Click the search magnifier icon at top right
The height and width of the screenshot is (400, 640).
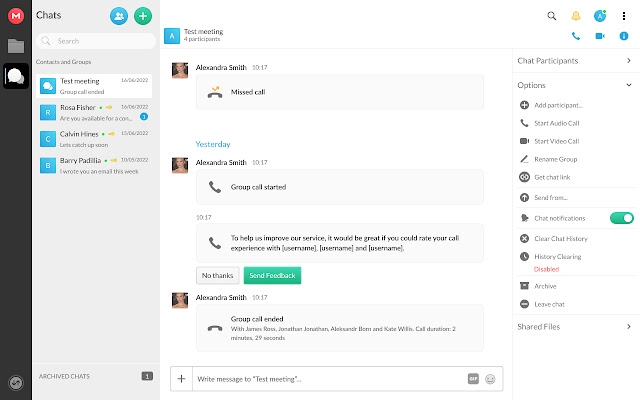point(551,16)
